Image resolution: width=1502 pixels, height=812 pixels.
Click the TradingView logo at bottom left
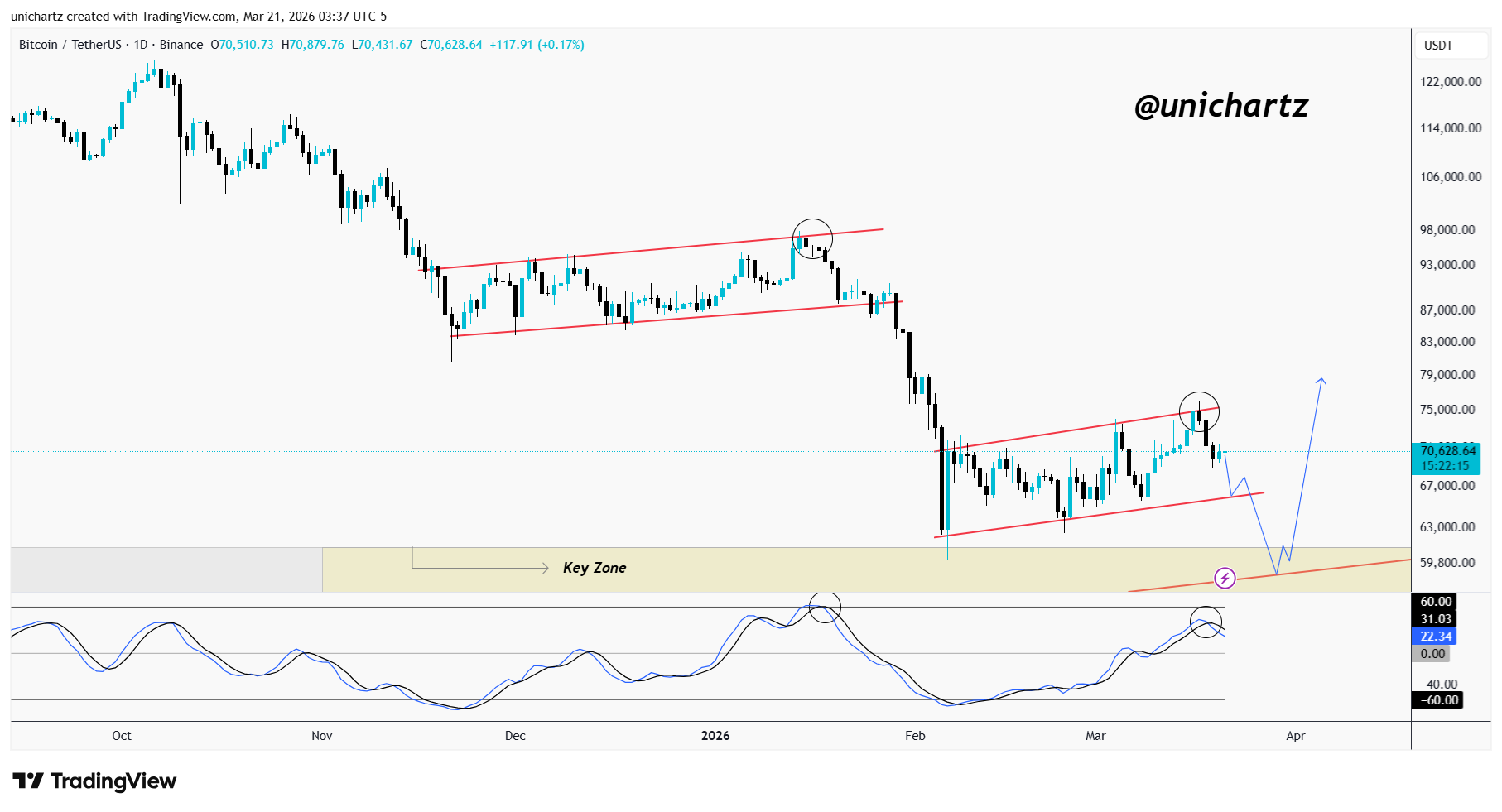click(93, 781)
